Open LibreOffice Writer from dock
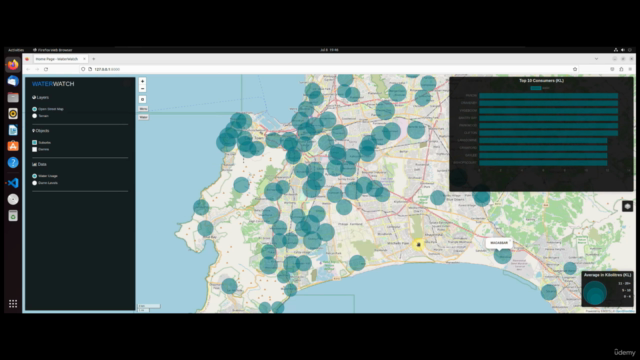Screen dimensions: 640x360 click(13, 130)
